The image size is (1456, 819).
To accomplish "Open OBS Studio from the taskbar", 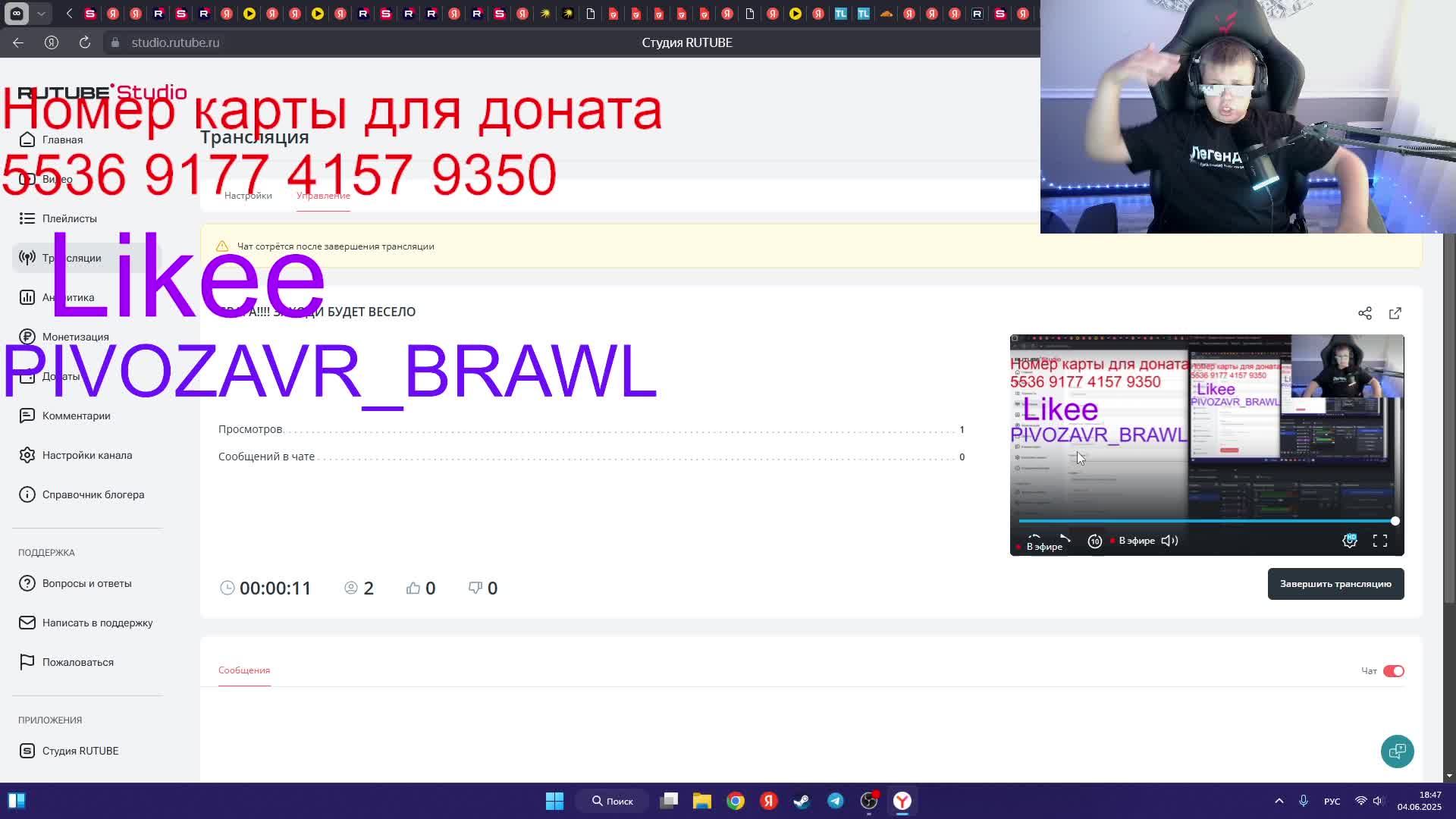I will (x=868, y=801).
